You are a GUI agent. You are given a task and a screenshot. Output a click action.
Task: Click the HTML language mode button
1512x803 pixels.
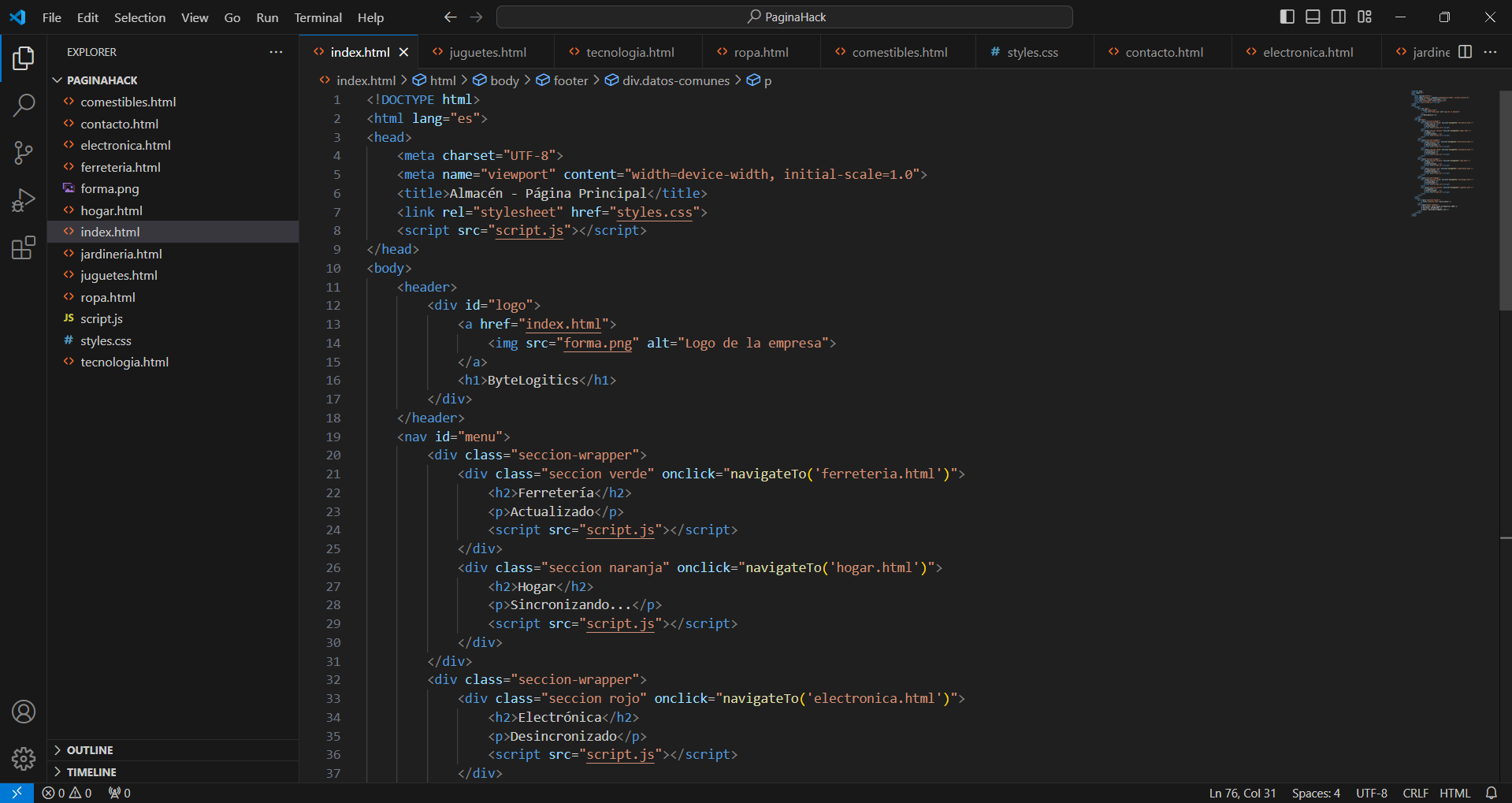tap(1454, 793)
